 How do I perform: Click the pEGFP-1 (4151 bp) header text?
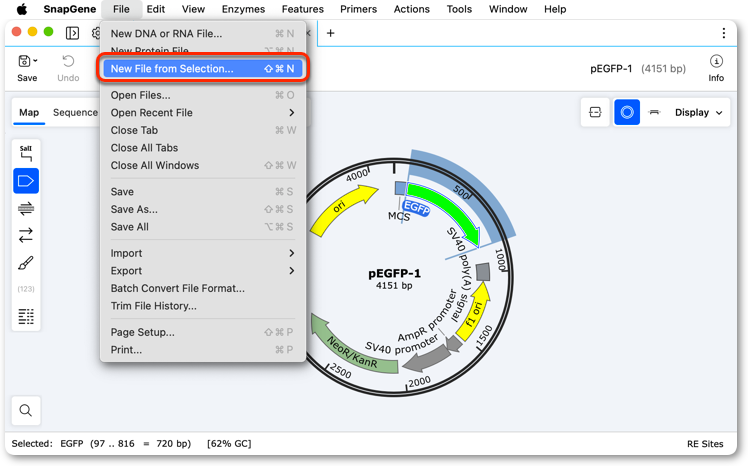(x=638, y=69)
